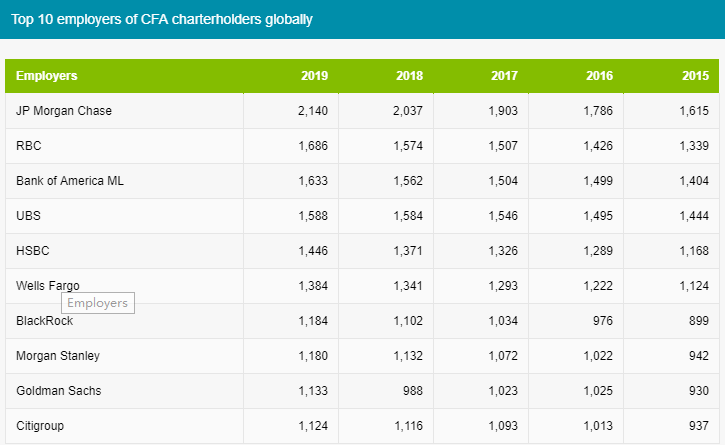
Task: Select RBC 2018 value 1,574
Action: (408, 146)
